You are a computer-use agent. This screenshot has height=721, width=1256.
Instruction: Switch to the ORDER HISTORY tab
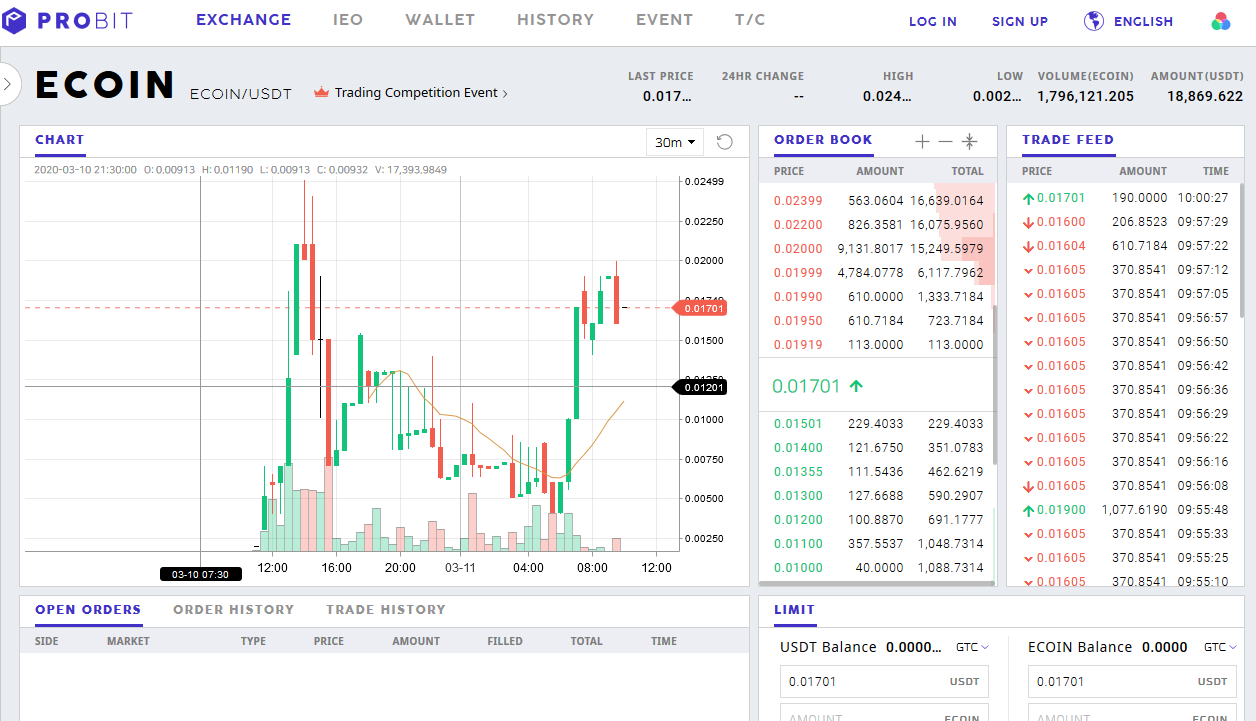(x=234, y=609)
